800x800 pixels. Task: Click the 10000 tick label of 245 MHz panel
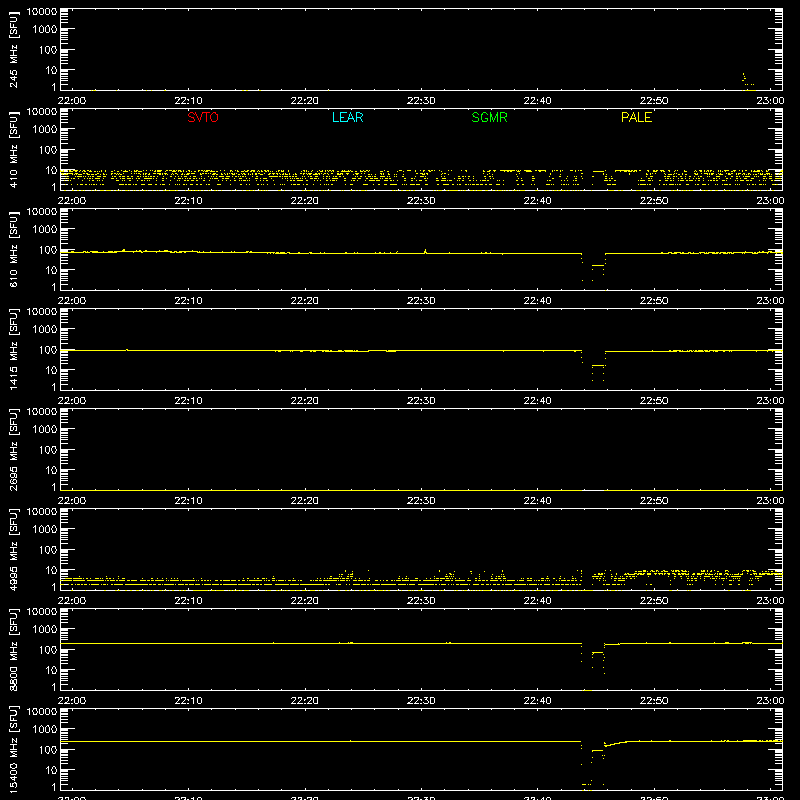coord(42,12)
